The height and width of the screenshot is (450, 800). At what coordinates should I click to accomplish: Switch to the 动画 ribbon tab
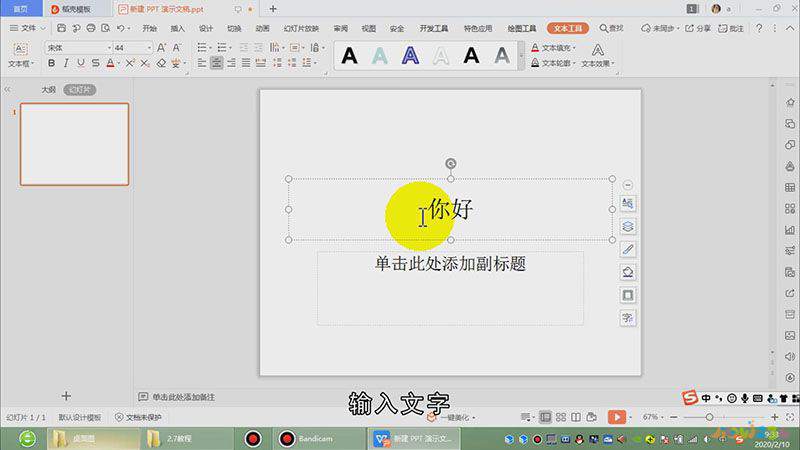click(262, 29)
